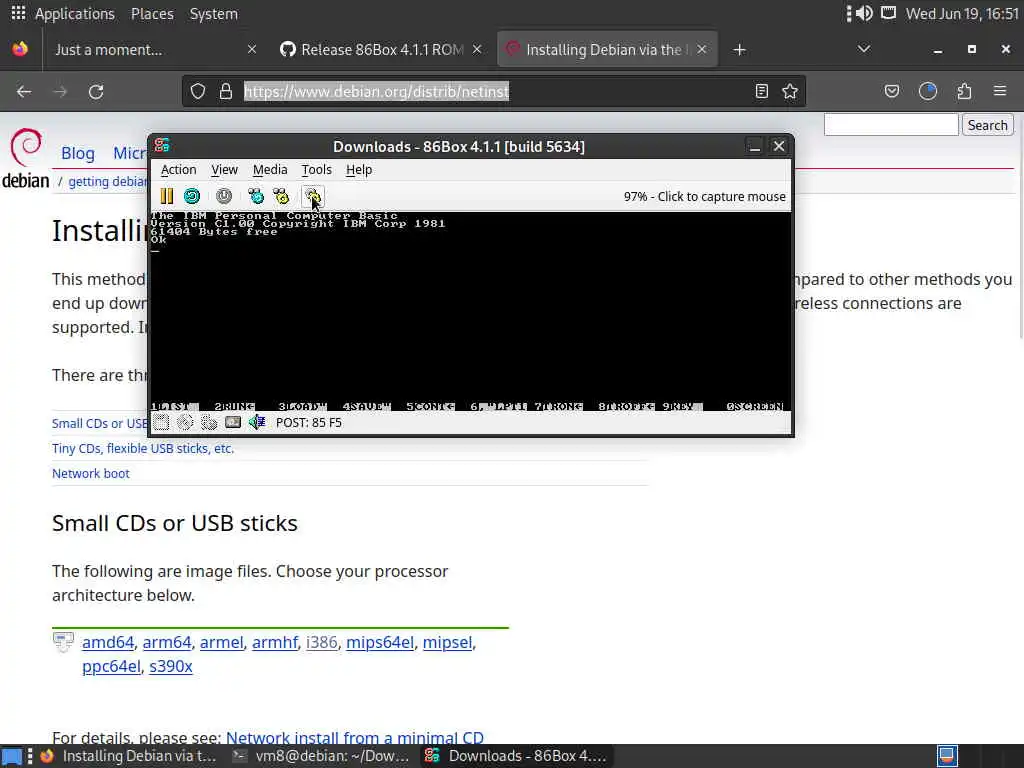Open the i386 image link

[322, 643]
